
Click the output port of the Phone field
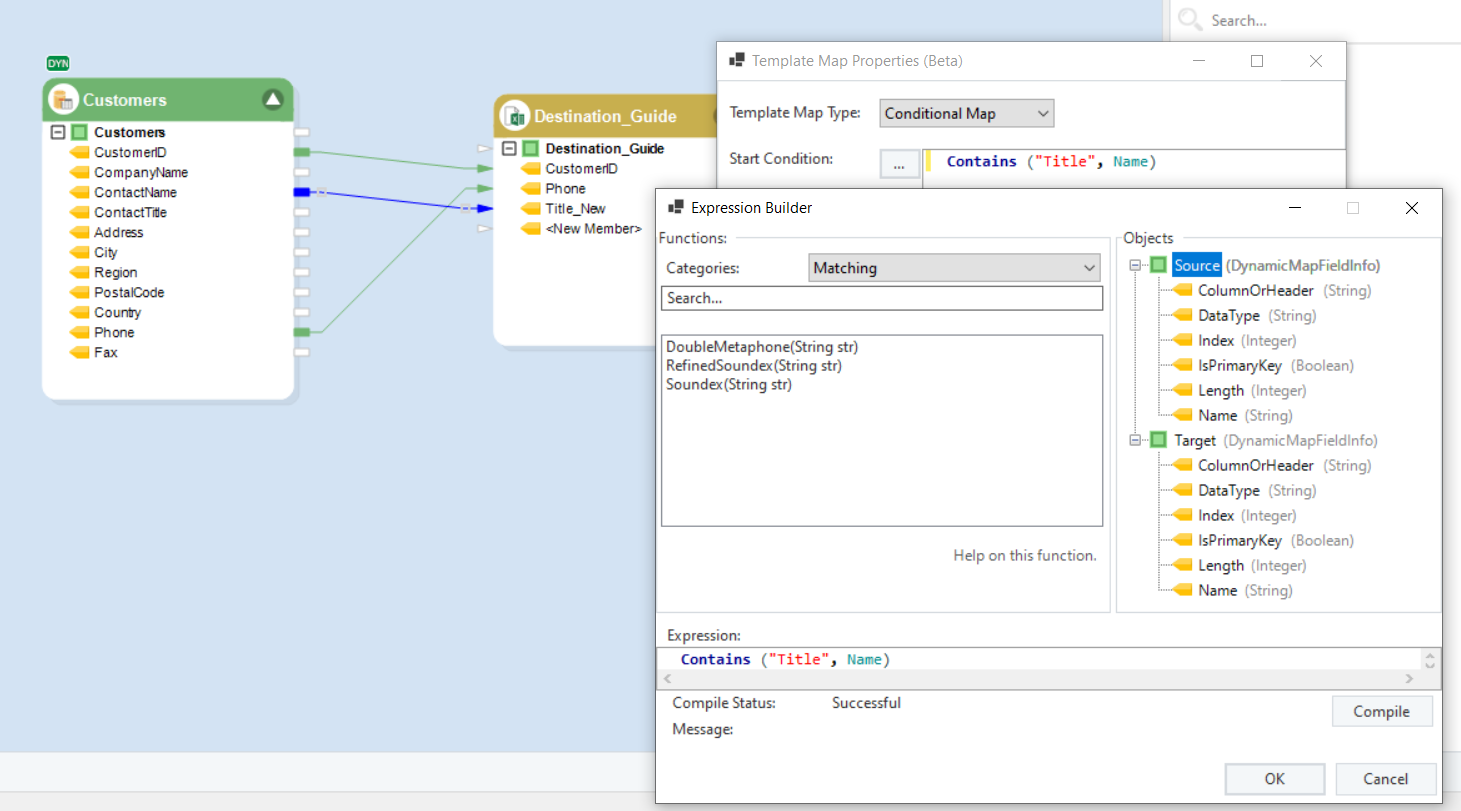pyautogui.click(x=301, y=332)
